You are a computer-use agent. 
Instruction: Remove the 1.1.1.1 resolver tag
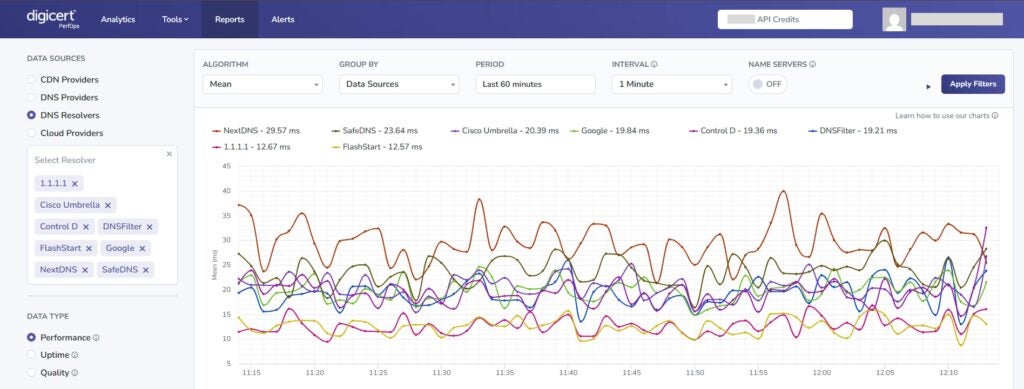tap(74, 184)
